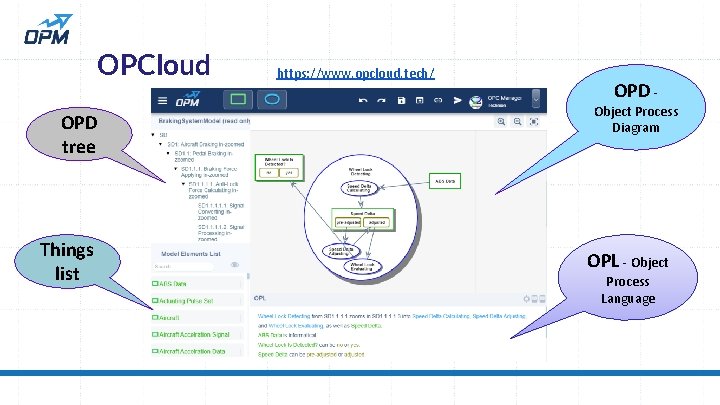Image resolution: width=720 pixels, height=405 pixels.
Task: Select the blue ellipse Process tool
Action: pos(272,99)
